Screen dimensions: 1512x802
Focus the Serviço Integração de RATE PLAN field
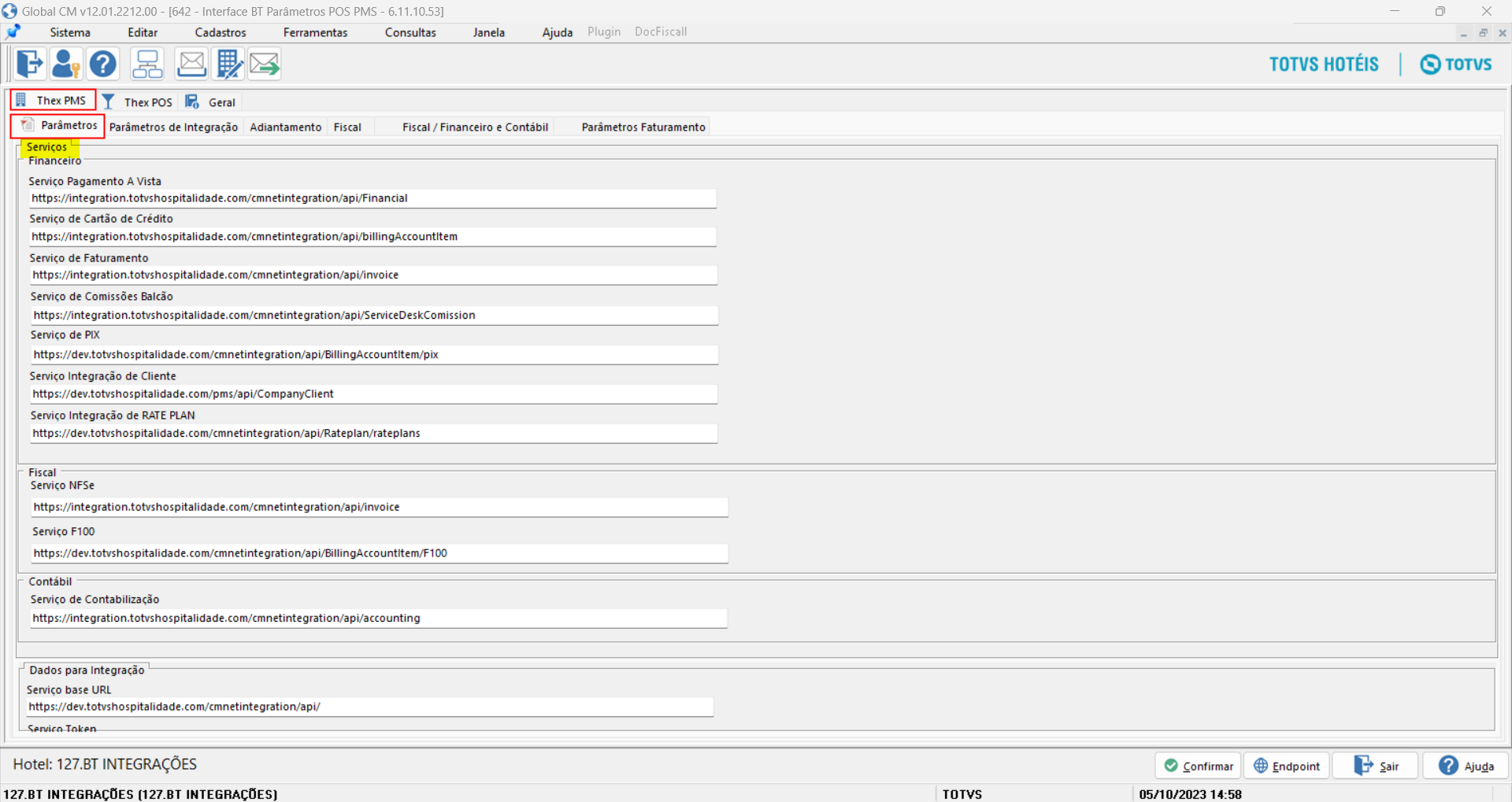coord(373,433)
